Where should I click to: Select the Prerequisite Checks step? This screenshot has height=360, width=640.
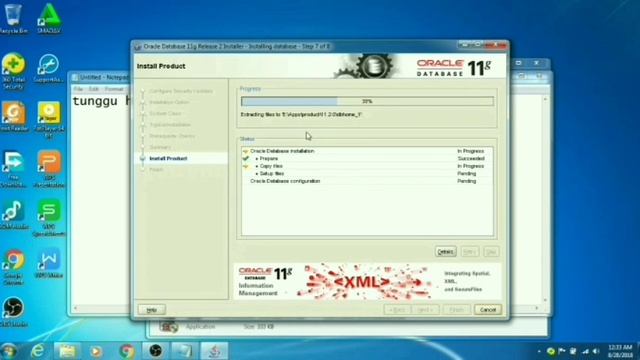coord(172,136)
